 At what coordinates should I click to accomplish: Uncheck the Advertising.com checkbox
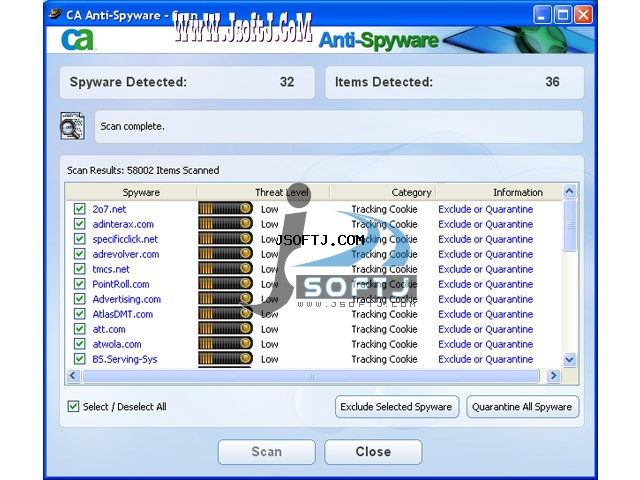tap(80, 299)
